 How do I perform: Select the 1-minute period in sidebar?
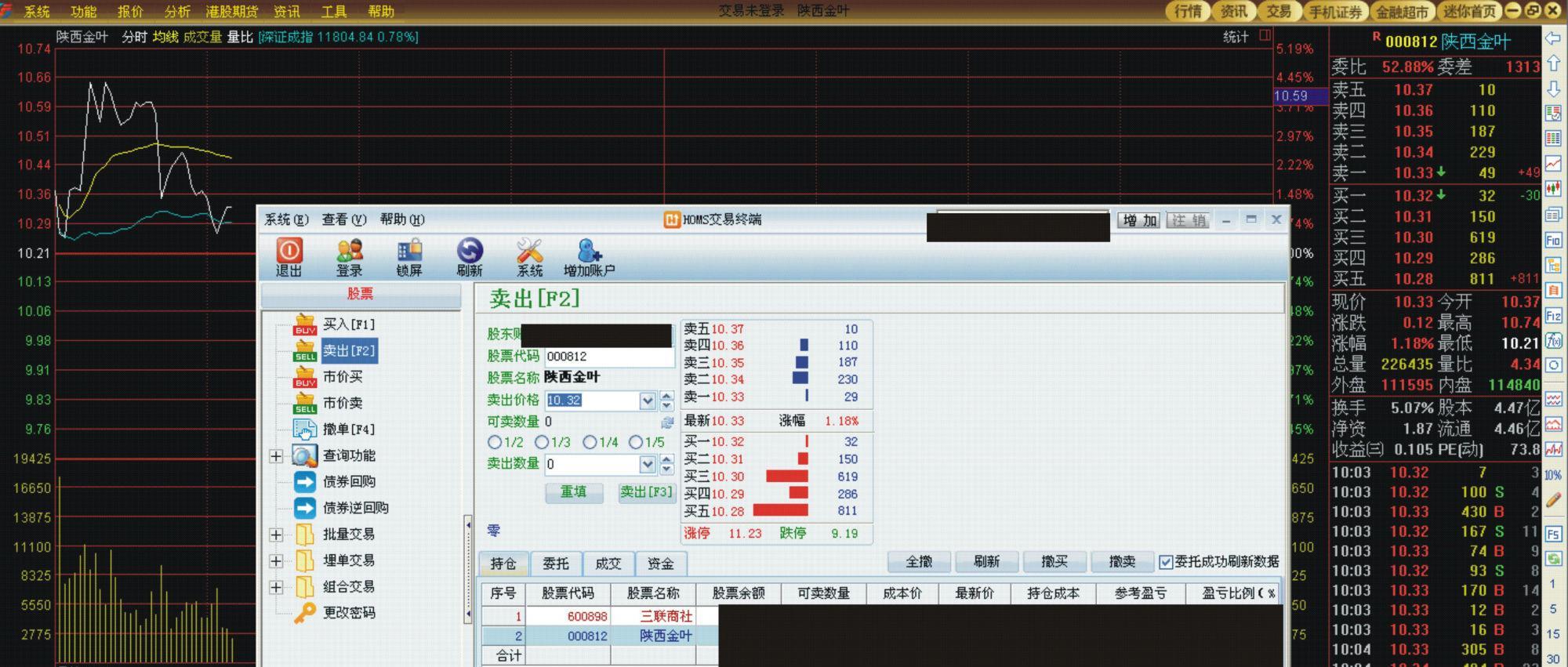pos(1552,584)
